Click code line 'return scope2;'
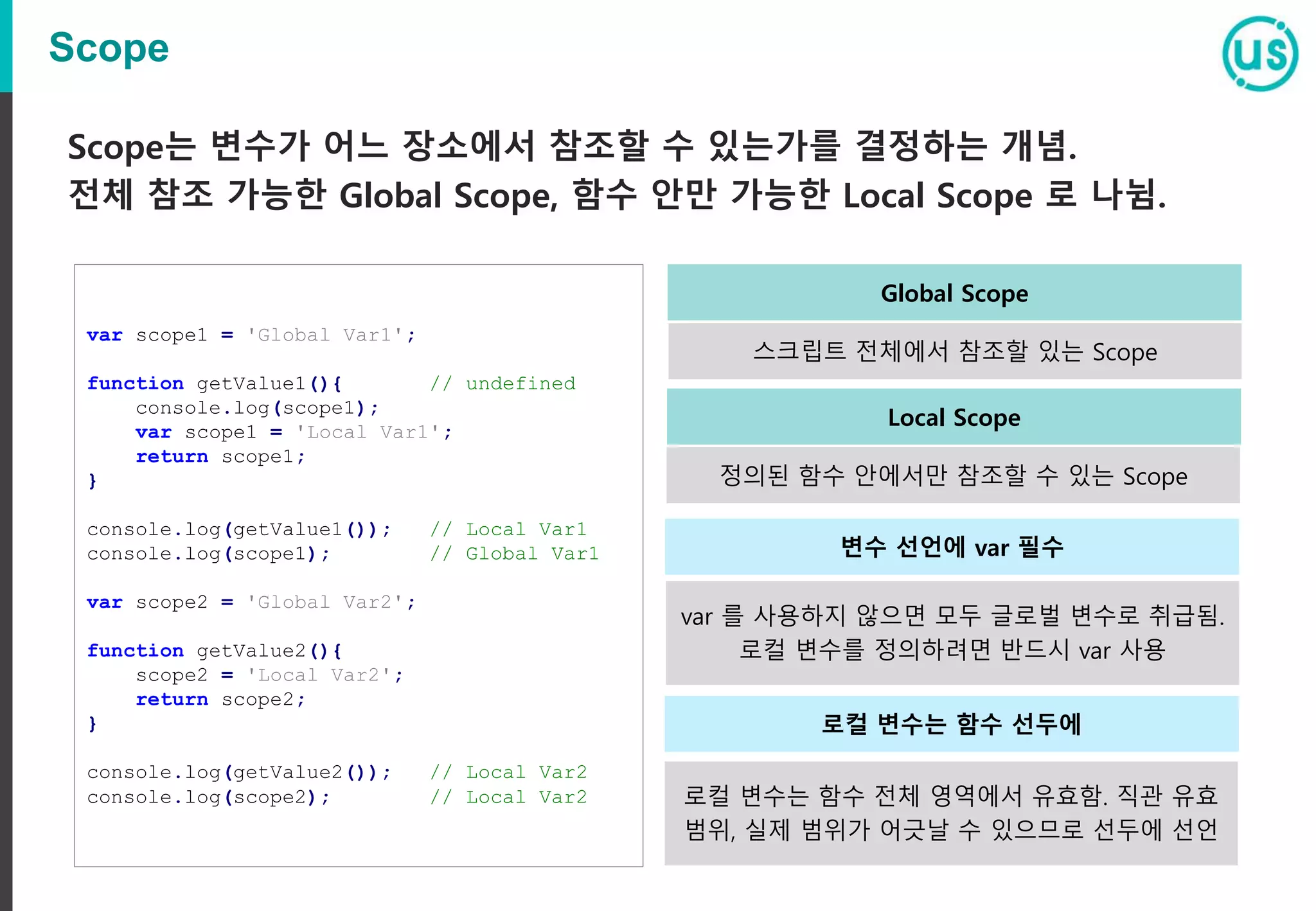Viewport: 1316px width, 911px height. coord(220,700)
